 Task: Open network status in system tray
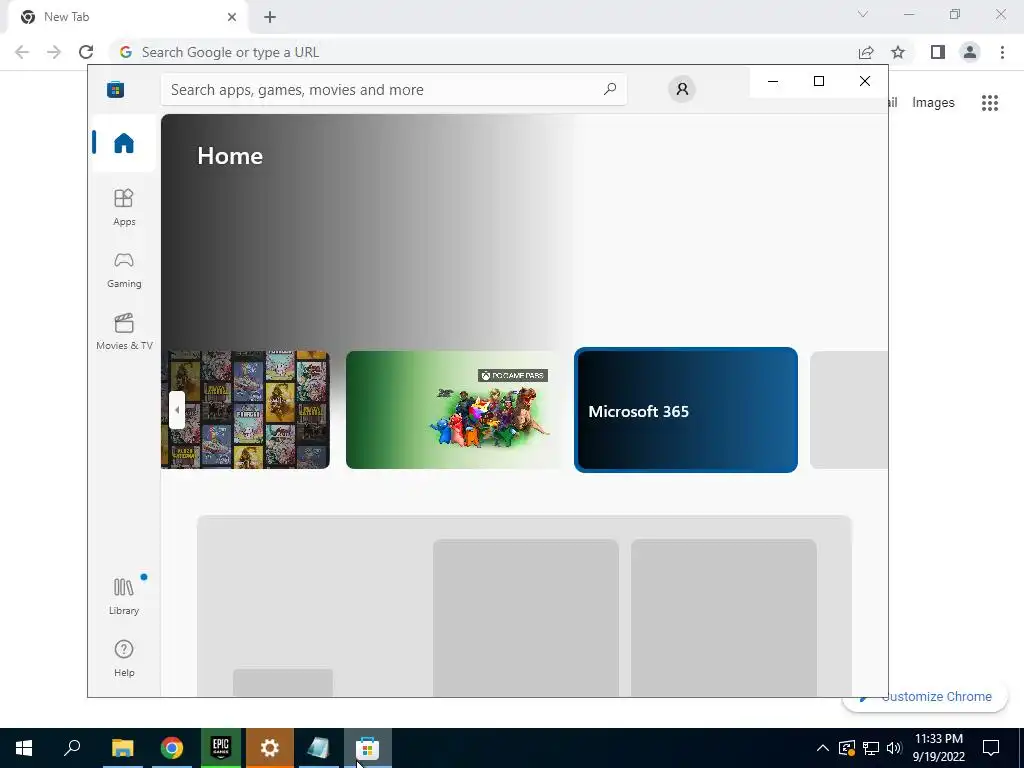coord(871,748)
